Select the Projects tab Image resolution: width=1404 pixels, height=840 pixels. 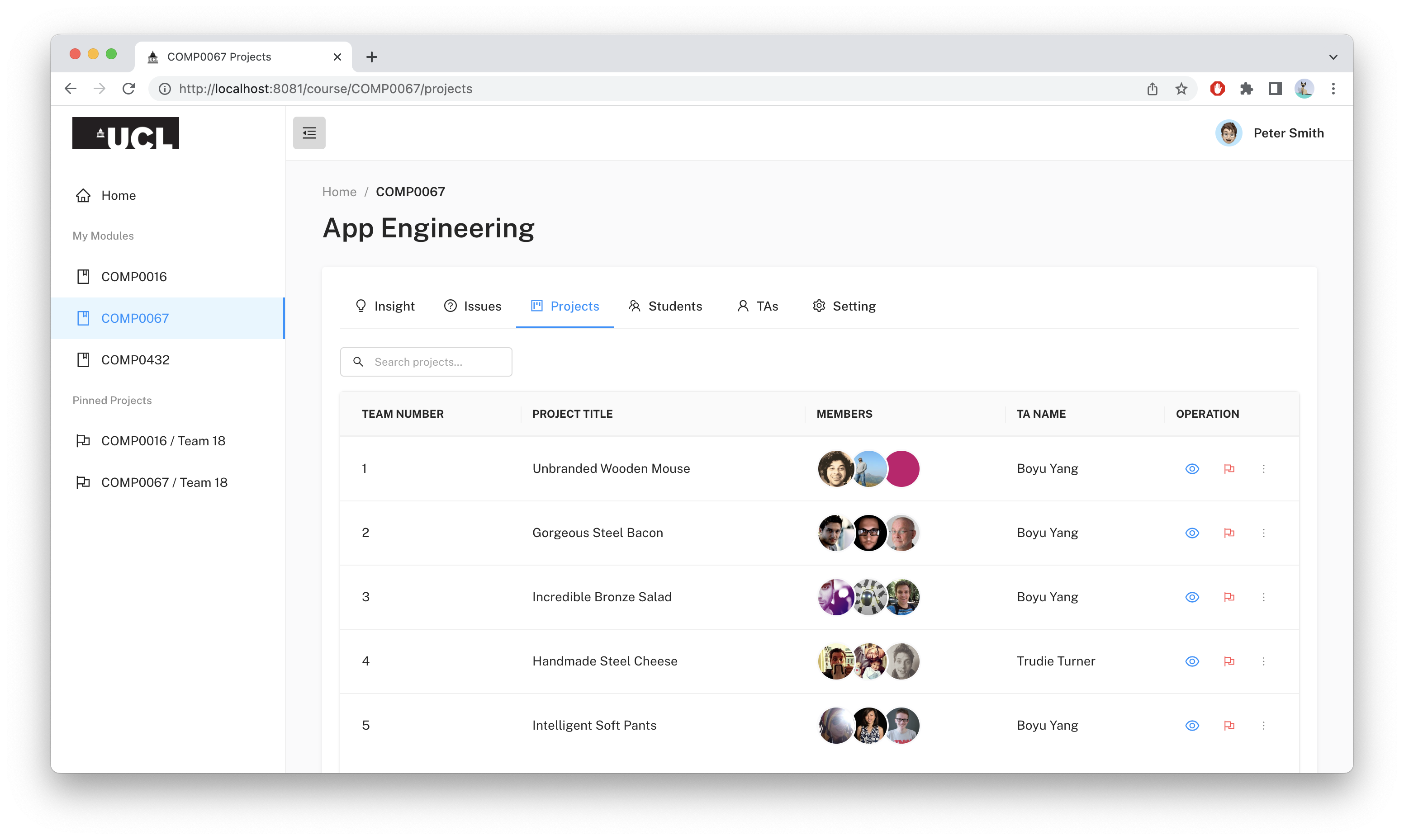tap(565, 306)
